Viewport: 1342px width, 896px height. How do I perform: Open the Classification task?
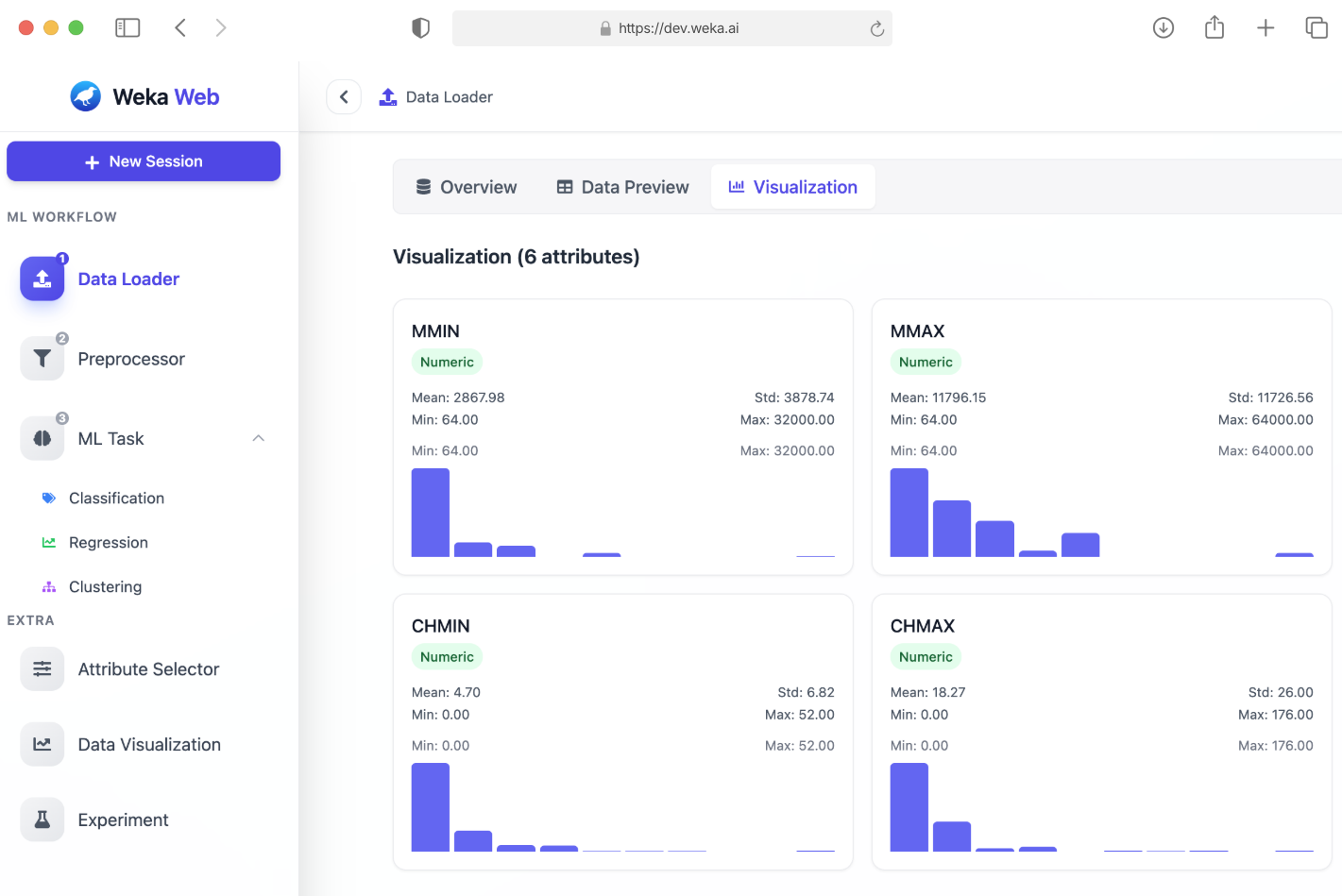[116, 499]
